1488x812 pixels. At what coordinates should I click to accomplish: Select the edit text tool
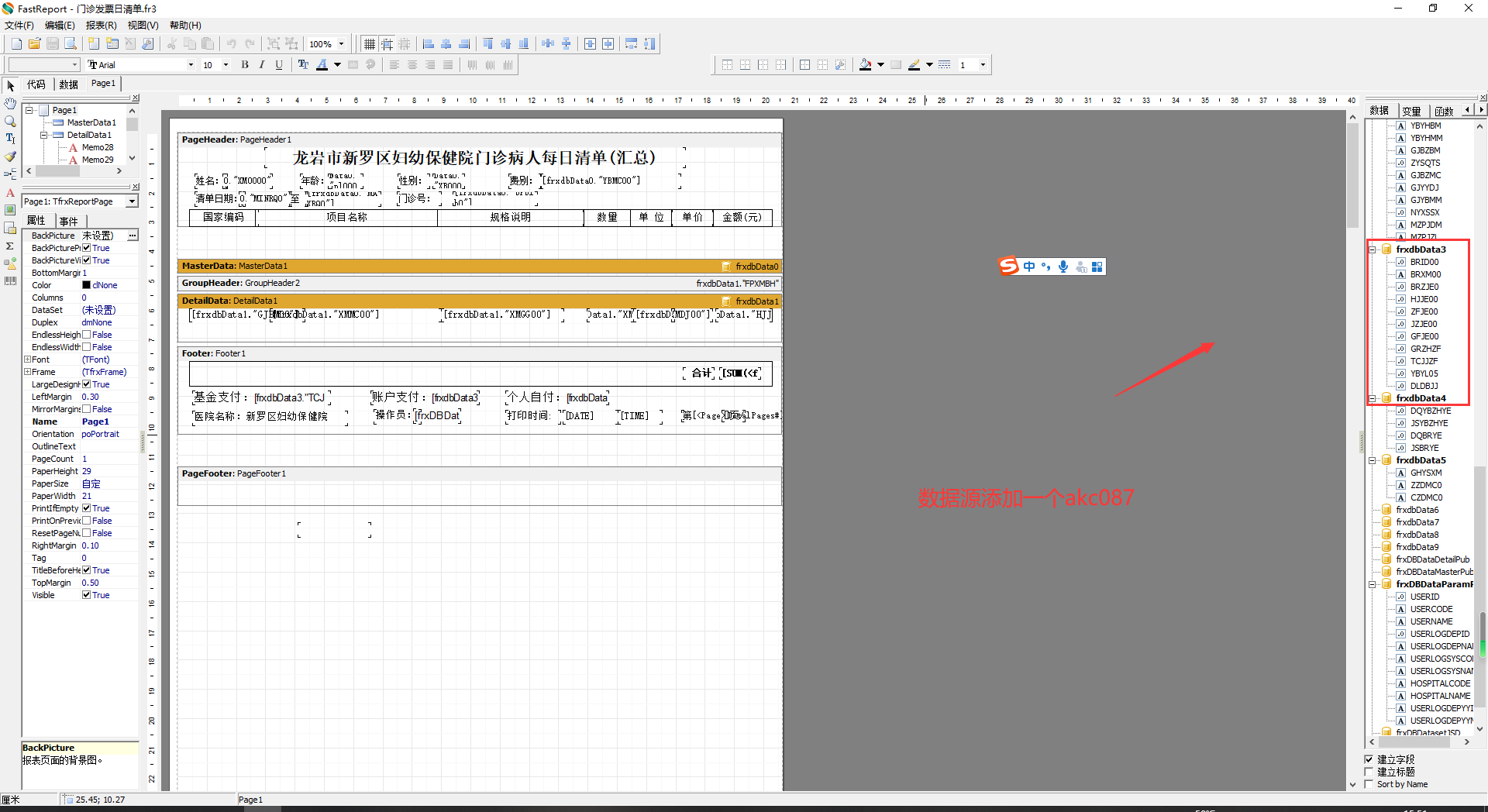tap(10, 139)
